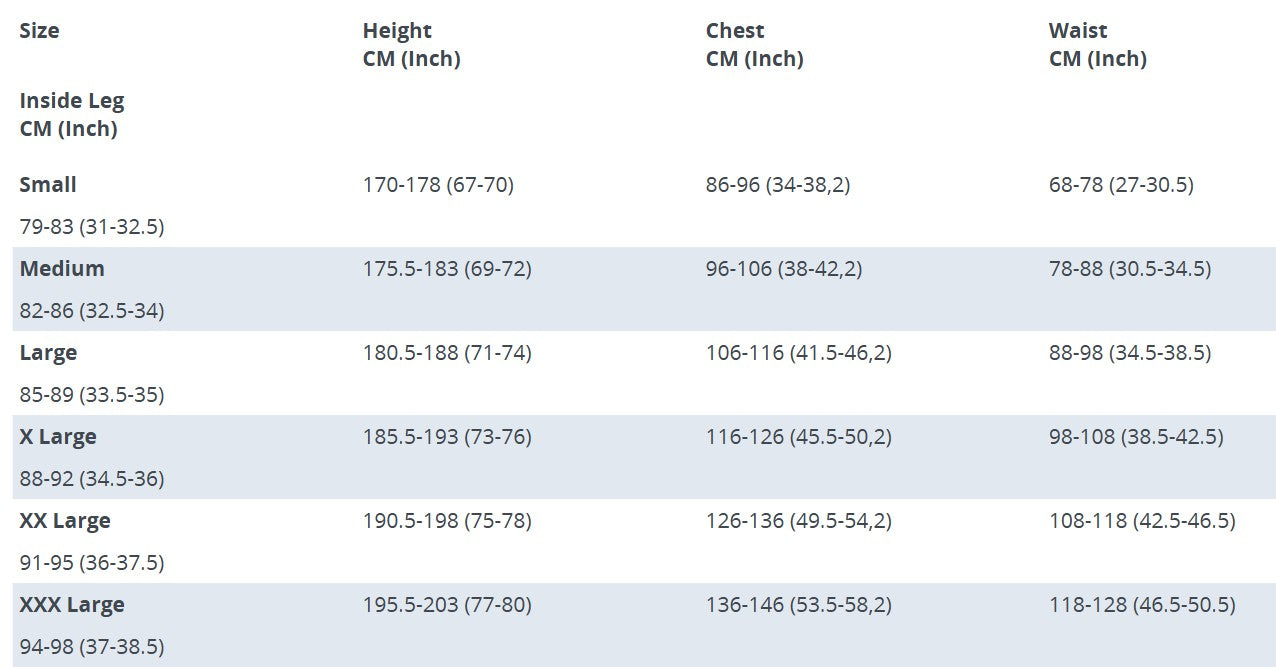This screenshot has height=667, width=1276.
Task: Click XX Large chest 126-136 (49.5-54,2)
Action: pyautogui.click(x=798, y=521)
